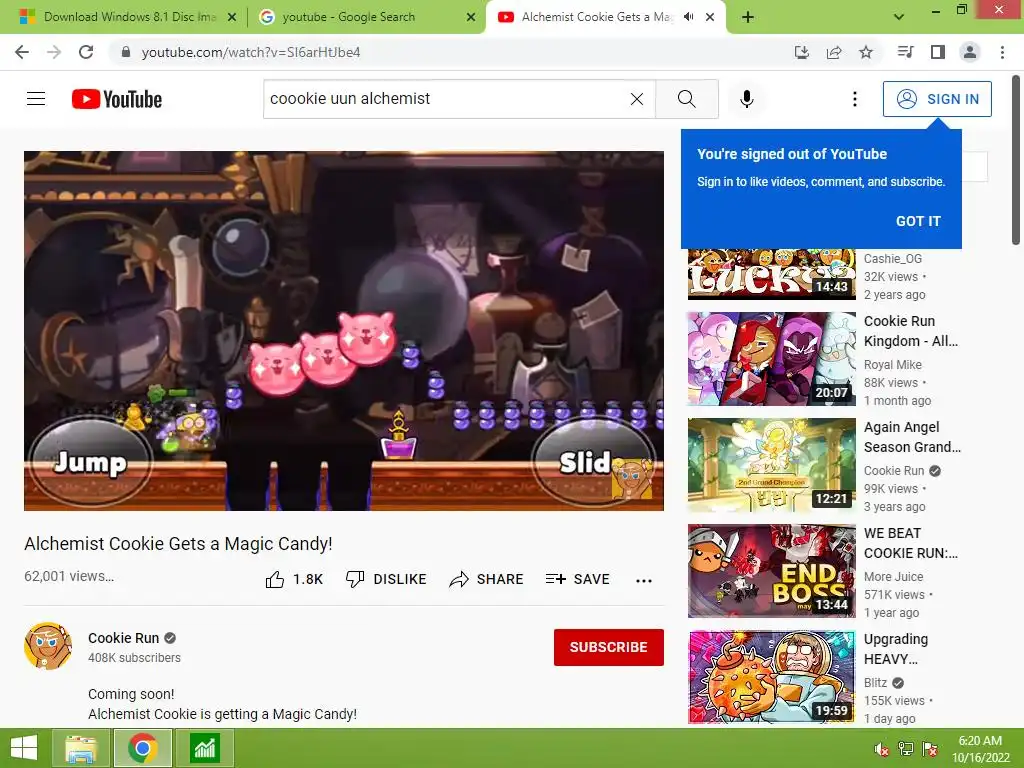This screenshot has height=768, width=1024.
Task: Click Chrome icon in taskbar
Action: (142, 748)
